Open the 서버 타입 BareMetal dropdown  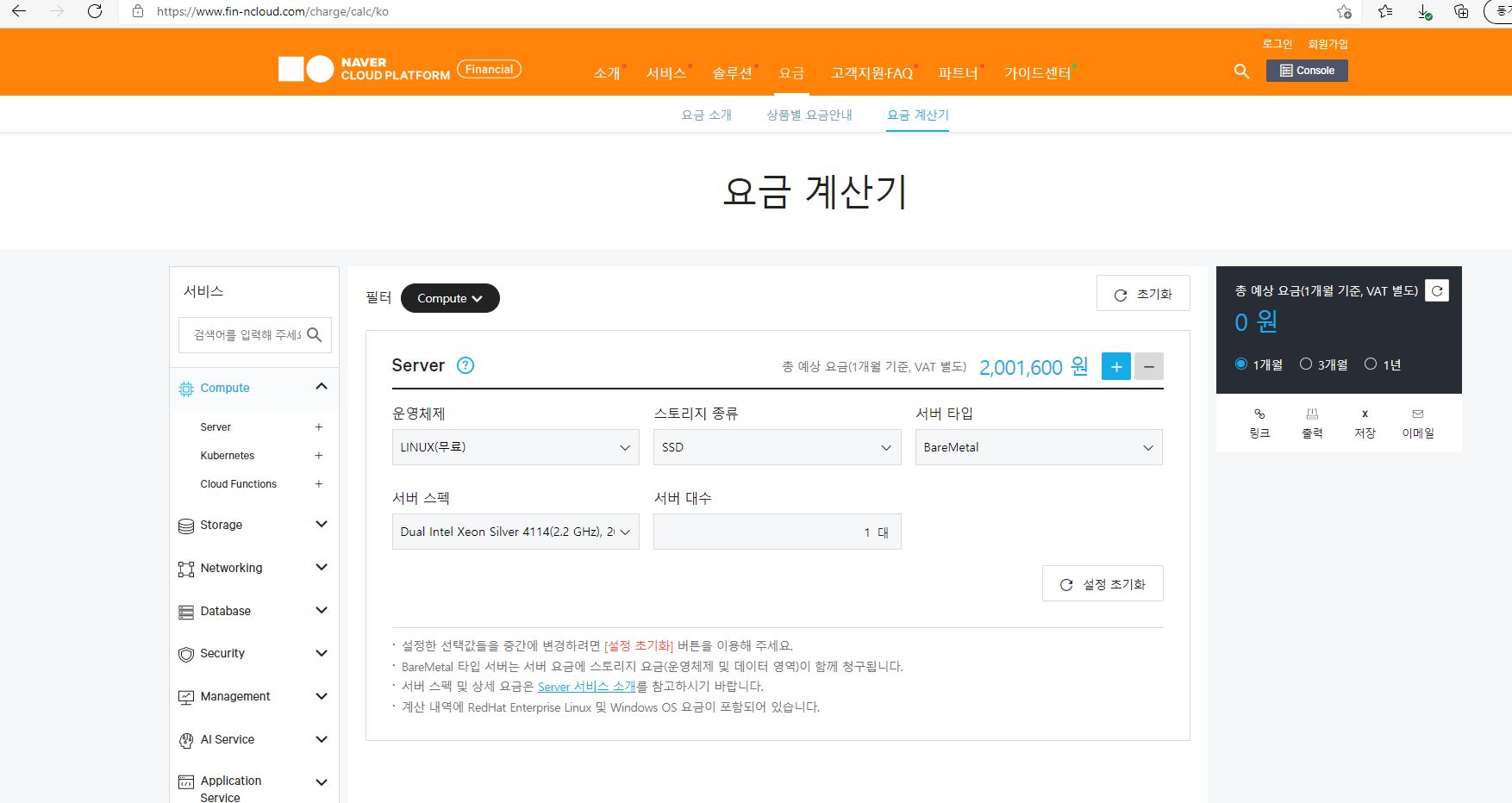[1039, 447]
